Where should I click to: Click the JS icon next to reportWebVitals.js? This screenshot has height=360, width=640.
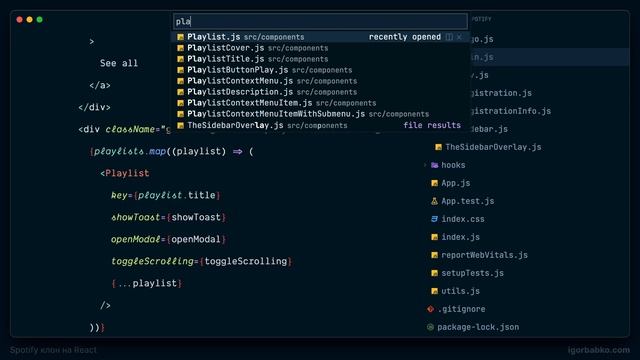tap(434, 255)
